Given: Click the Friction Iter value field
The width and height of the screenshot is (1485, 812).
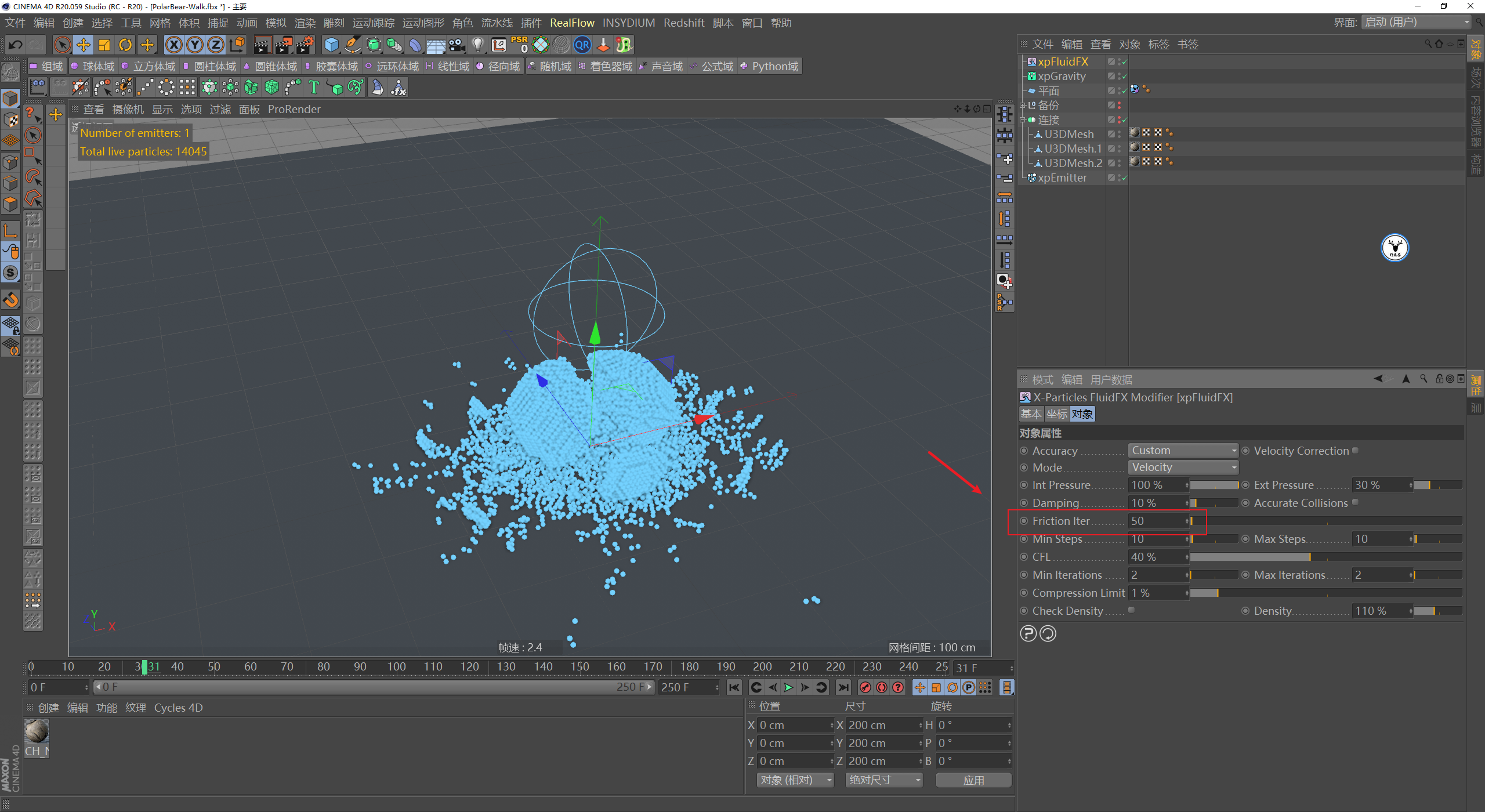Looking at the screenshot, I should click(x=1158, y=521).
